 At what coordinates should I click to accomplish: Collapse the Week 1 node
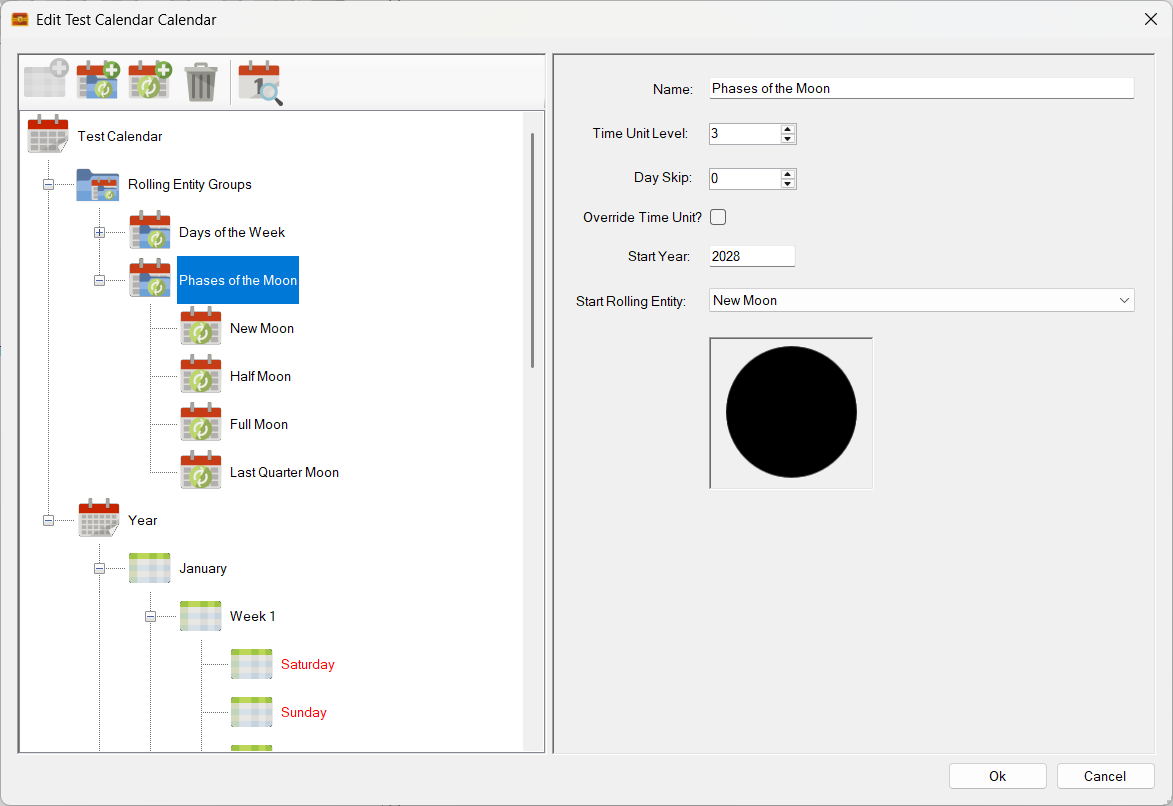pyautogui.click(x=150, y=617)
